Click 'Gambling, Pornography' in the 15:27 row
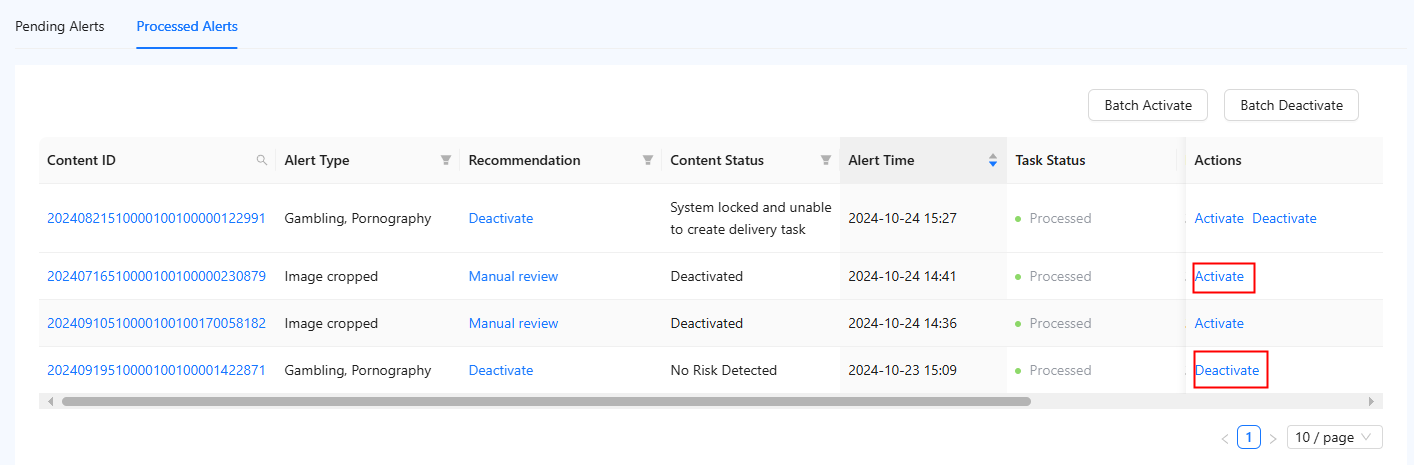 [x=358, y=218]
